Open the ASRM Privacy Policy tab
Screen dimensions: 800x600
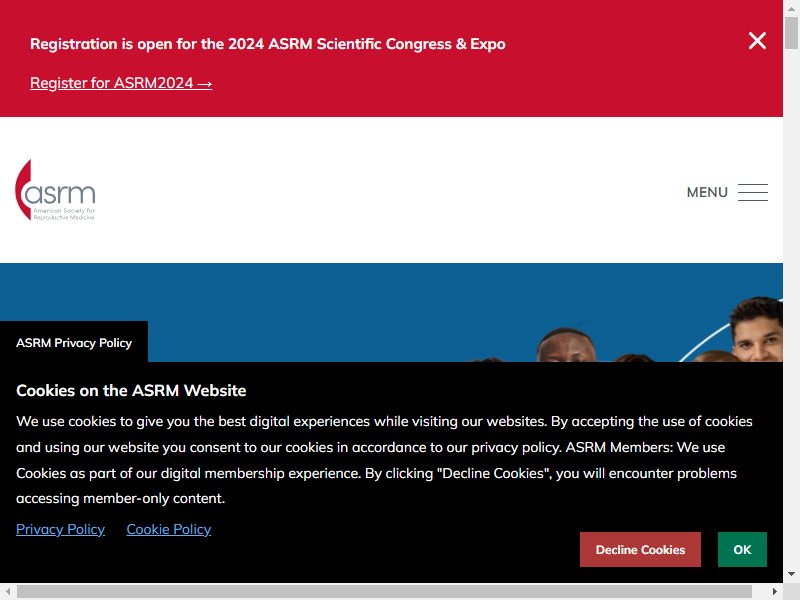tap(74, 342)
